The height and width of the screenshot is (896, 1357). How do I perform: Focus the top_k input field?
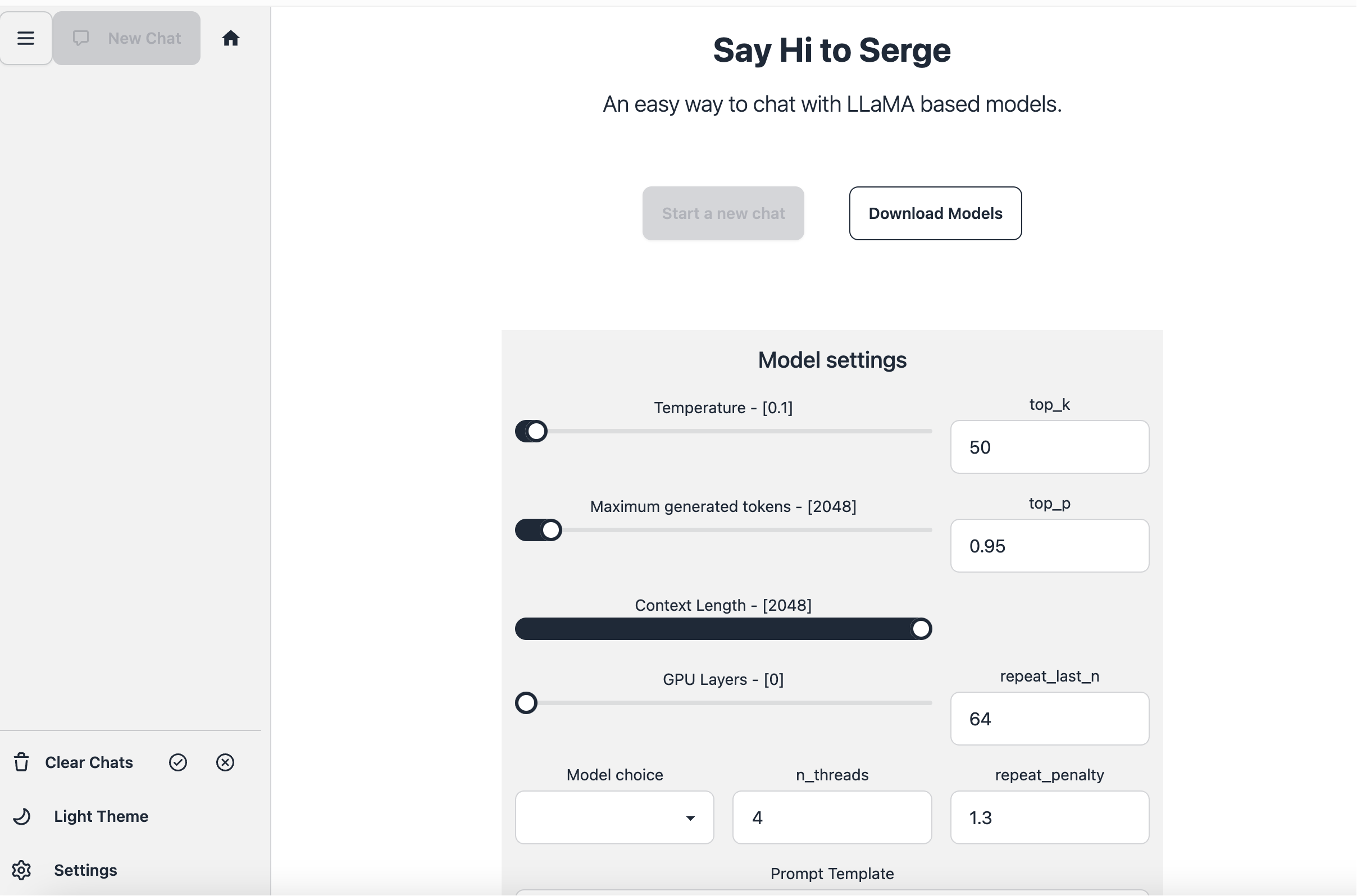[x=1049, y=447]
